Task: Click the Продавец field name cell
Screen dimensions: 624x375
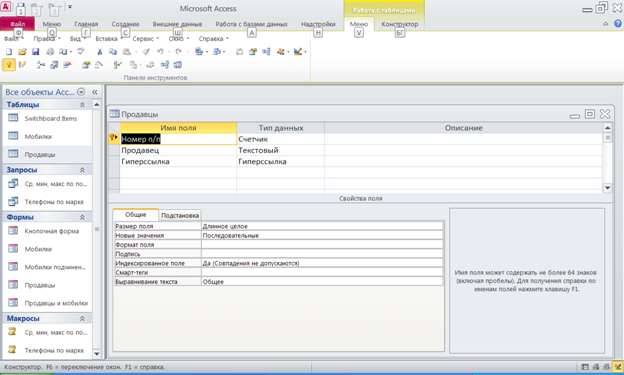Action: (x=178, y=150)
